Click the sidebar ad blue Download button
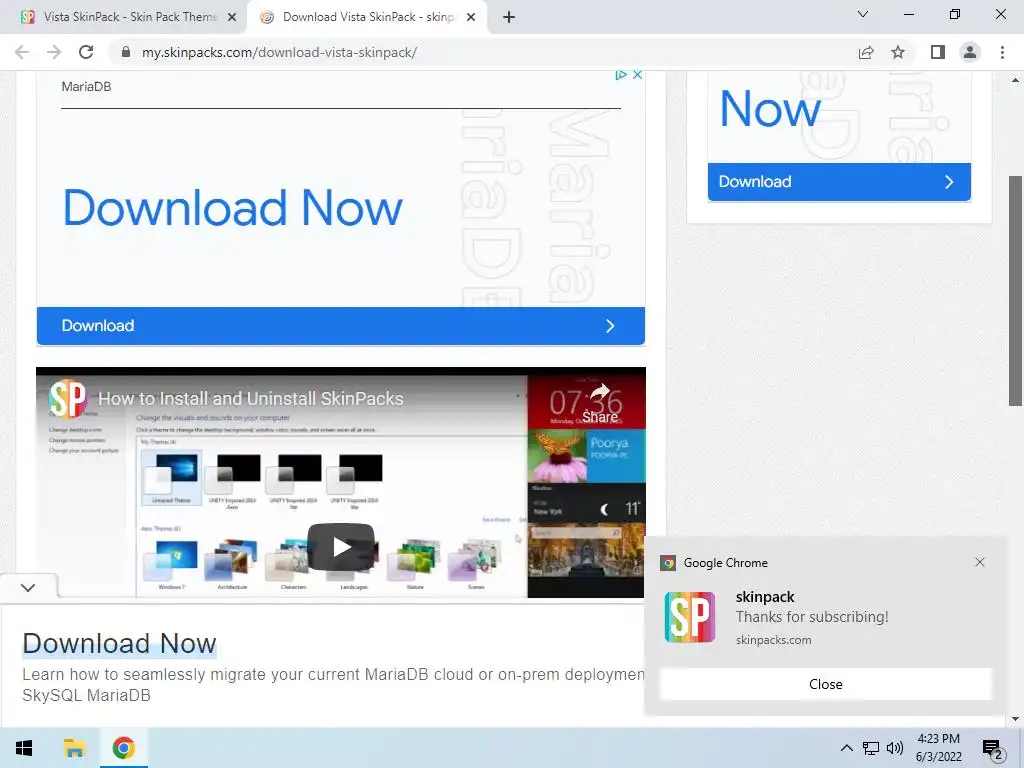Viewport: 1024px width, 768px height. (x=839, y=182)
